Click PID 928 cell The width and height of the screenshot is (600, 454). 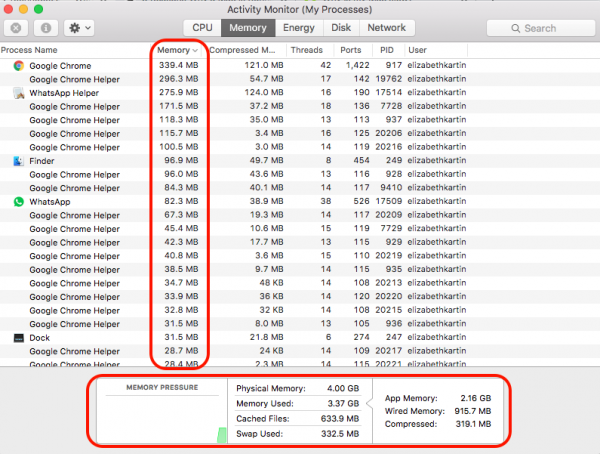(394, 174)
